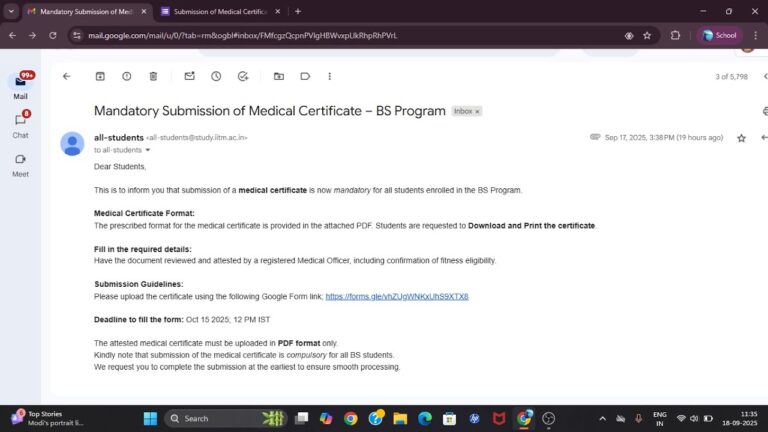Open the Move to folder icon
Image resolution: width=768 pixels, height=432 pixels.
(x=279, y=76)
